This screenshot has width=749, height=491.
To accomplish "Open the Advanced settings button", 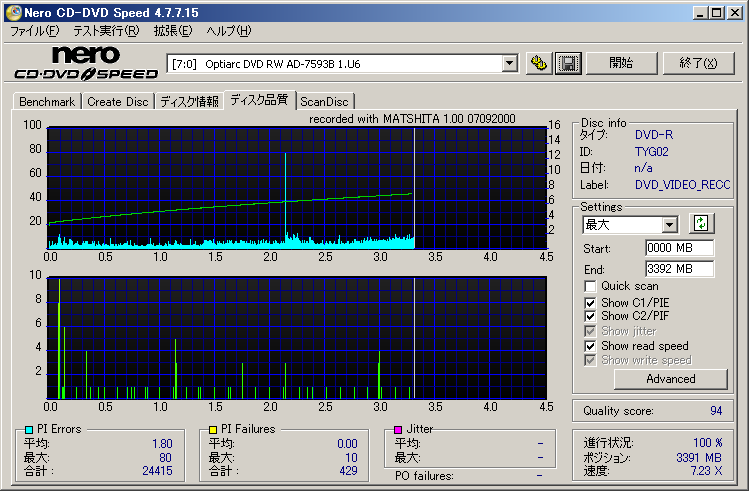I will coord(671,379).
